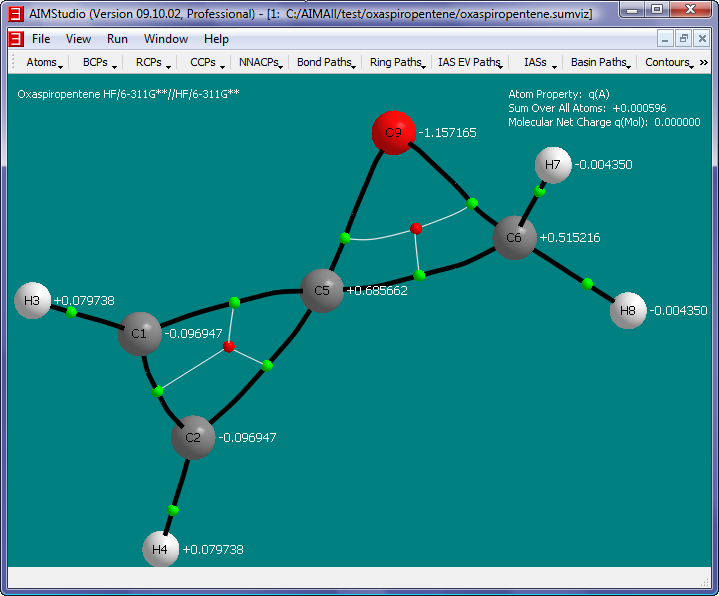
Task: Select the H7 hydrogen atom sphere
Action: [553, 165]
